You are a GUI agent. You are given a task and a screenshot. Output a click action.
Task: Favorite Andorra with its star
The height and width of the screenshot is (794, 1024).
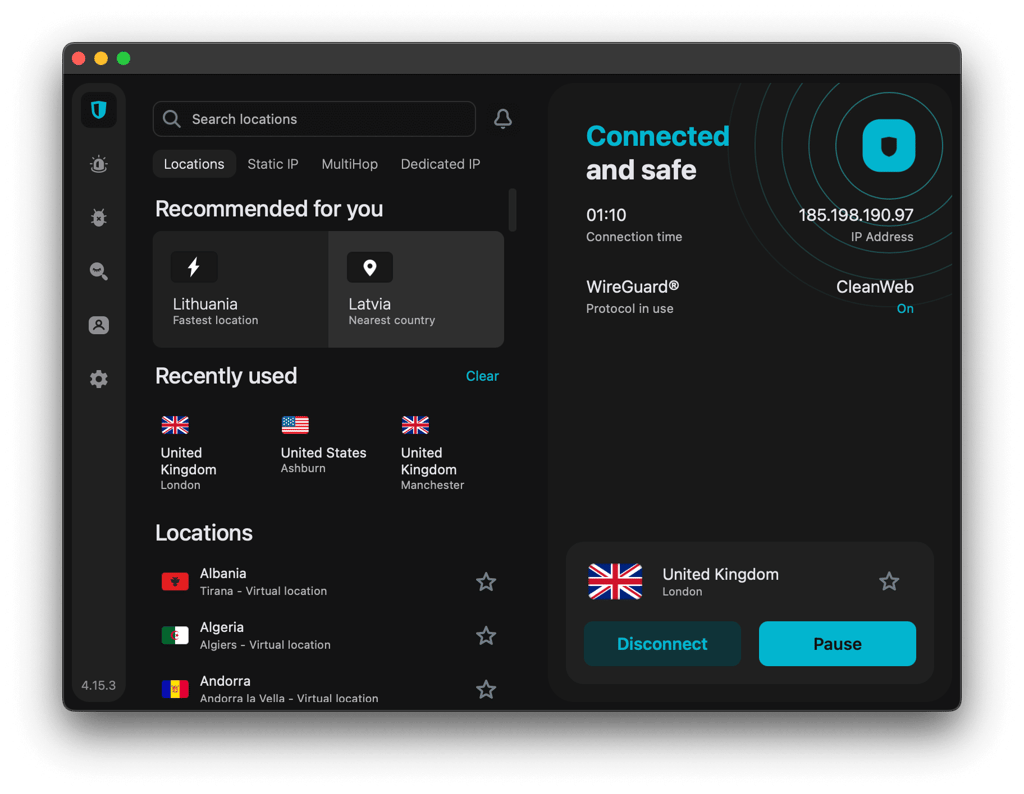pos(486,689)
